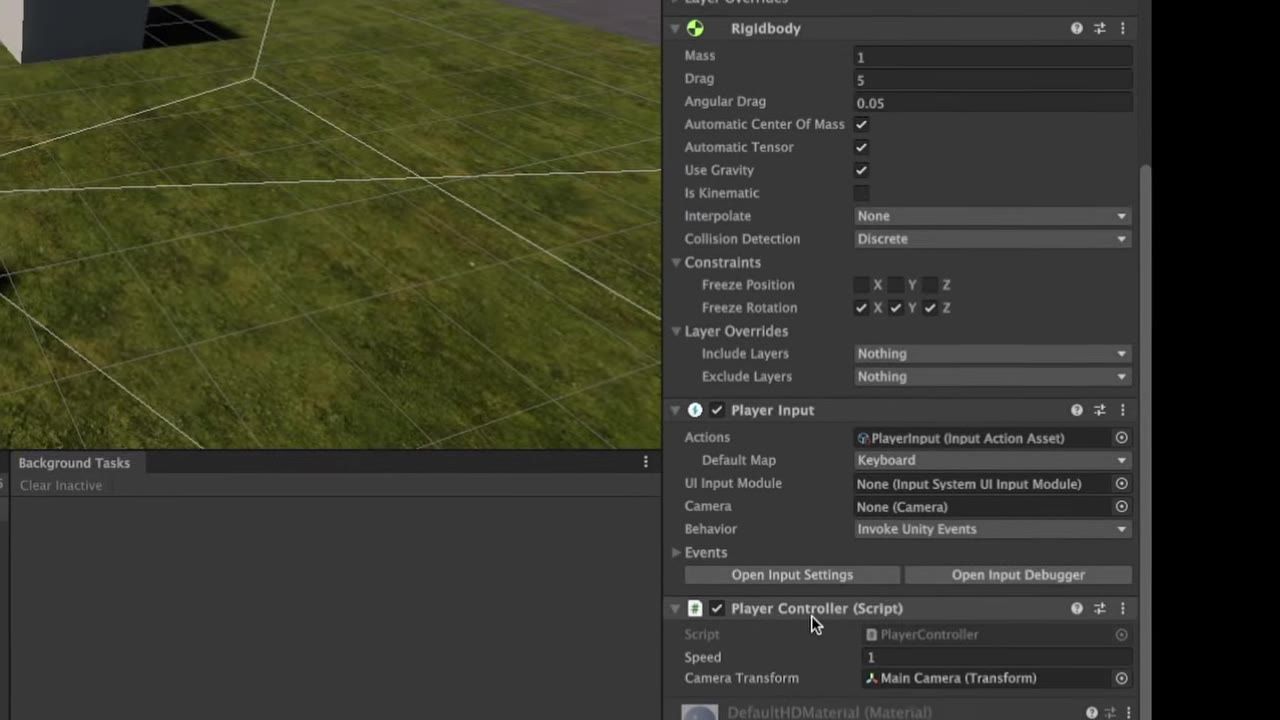Open Background Tasks panel options menu
Image resolution: width=1280 pixels, height=720 pixels.
point(645,462)
